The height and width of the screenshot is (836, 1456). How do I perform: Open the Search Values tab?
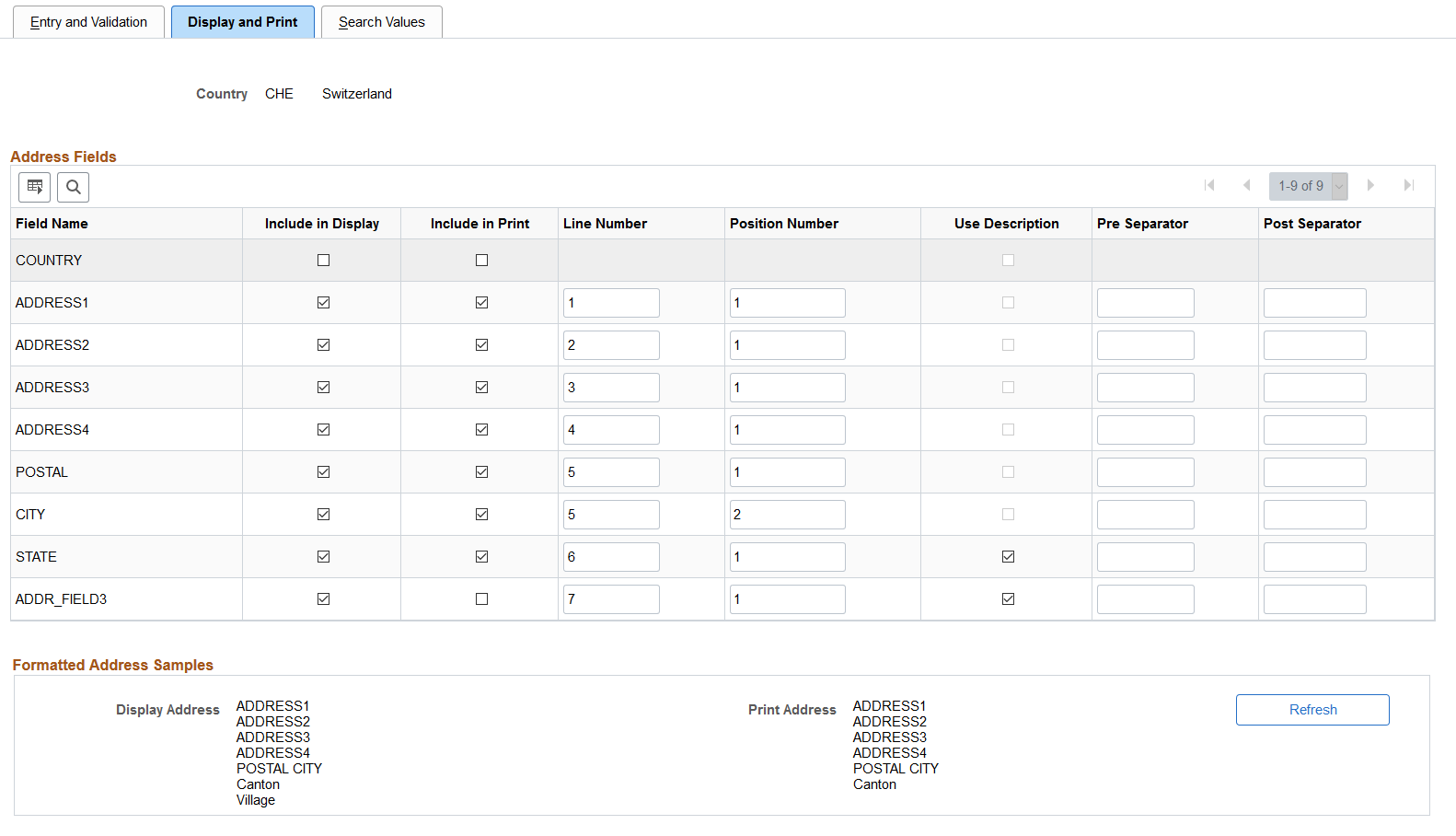(x=382, y=22)
